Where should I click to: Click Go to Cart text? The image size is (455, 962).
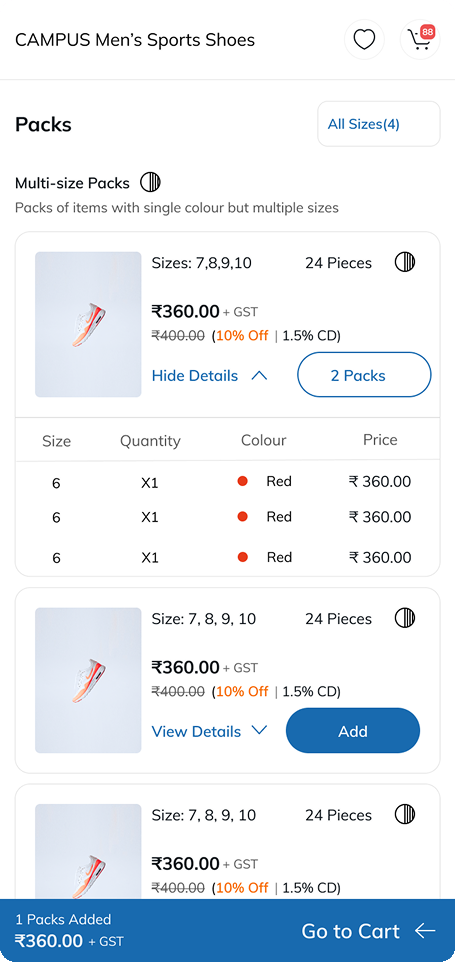tap(351, 931)
